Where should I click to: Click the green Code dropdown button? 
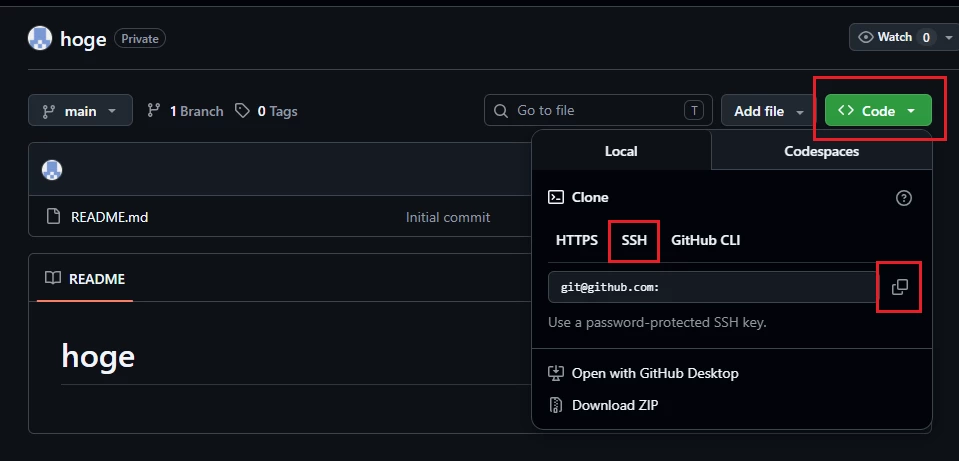(x=878, y=111)
